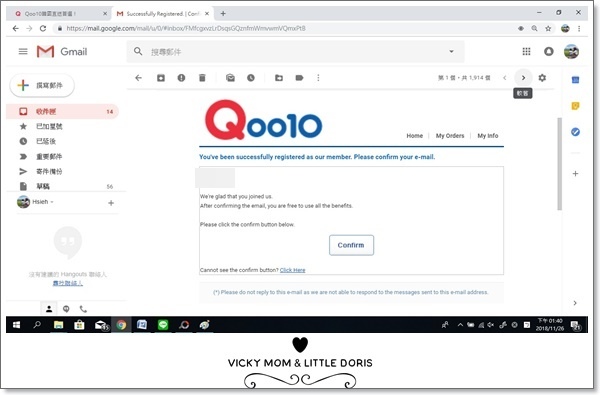Move email to a folder
Viewport: 600px width, 395px height.
pyautogui.click(x=279, y=78)
